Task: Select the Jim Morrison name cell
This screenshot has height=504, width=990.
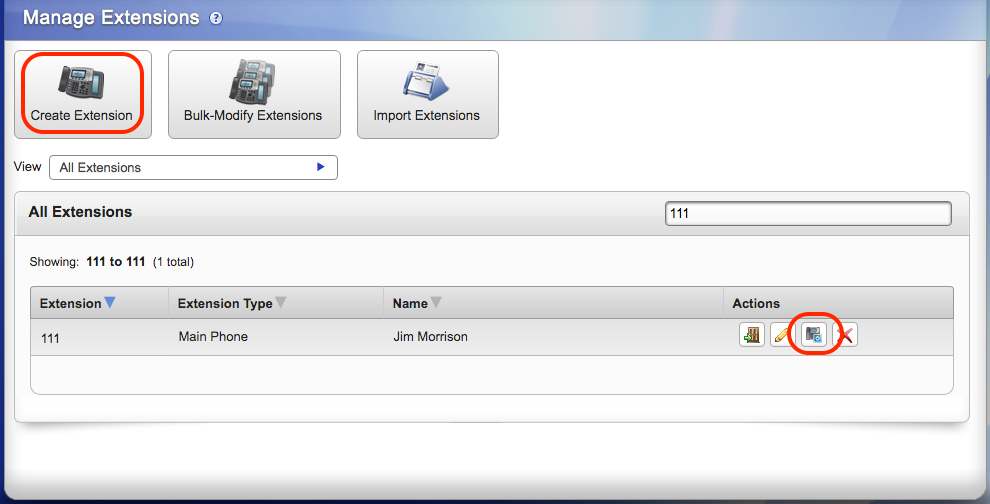Action: click(553, 337)
